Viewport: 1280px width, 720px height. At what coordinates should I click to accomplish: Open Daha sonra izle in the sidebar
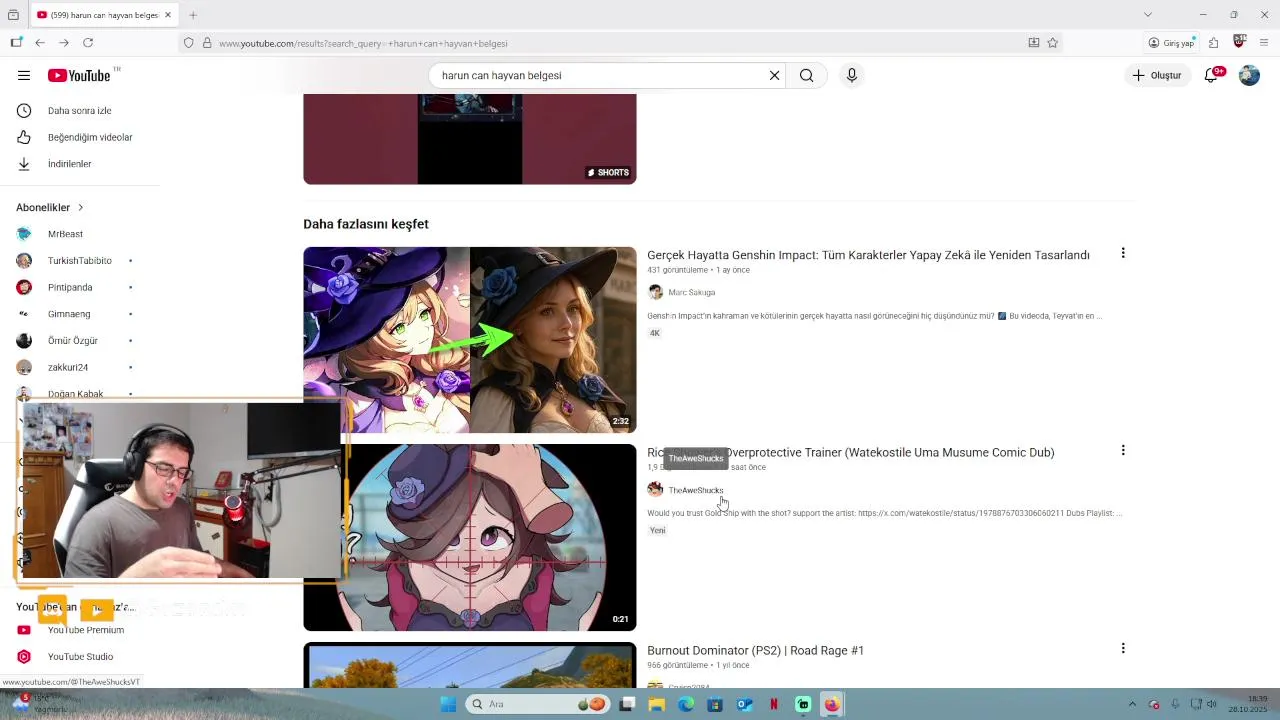pos(80,111)
